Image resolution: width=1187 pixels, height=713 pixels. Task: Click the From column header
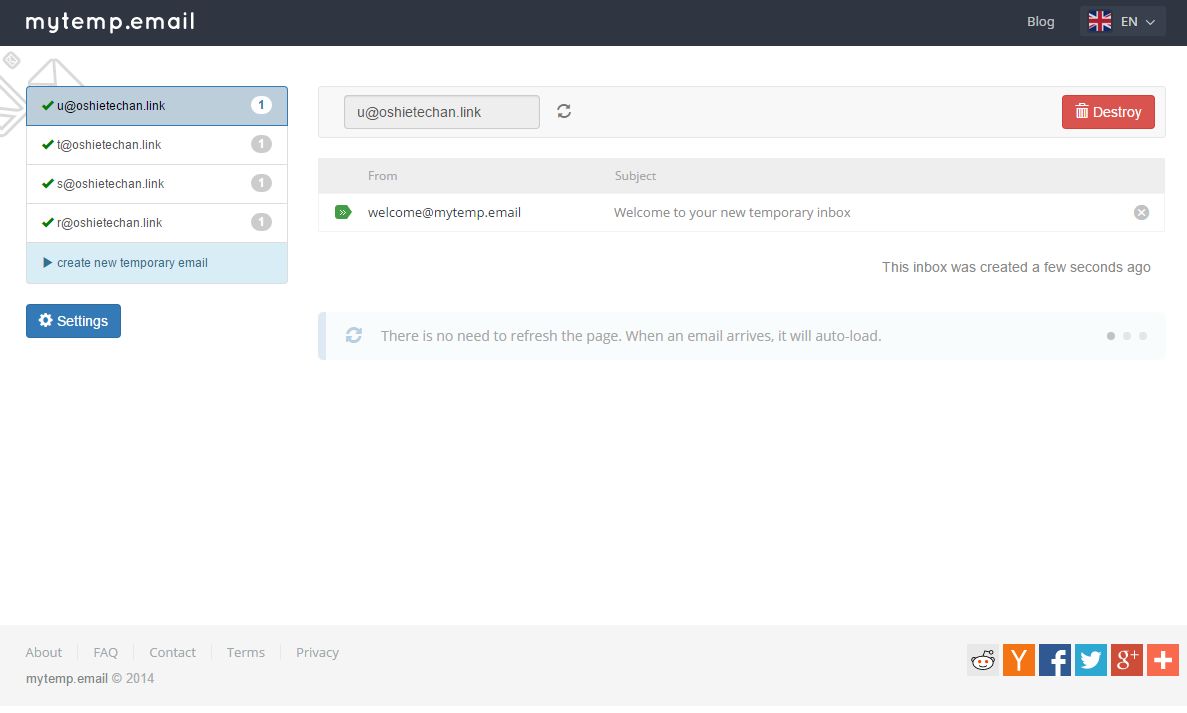382,176
